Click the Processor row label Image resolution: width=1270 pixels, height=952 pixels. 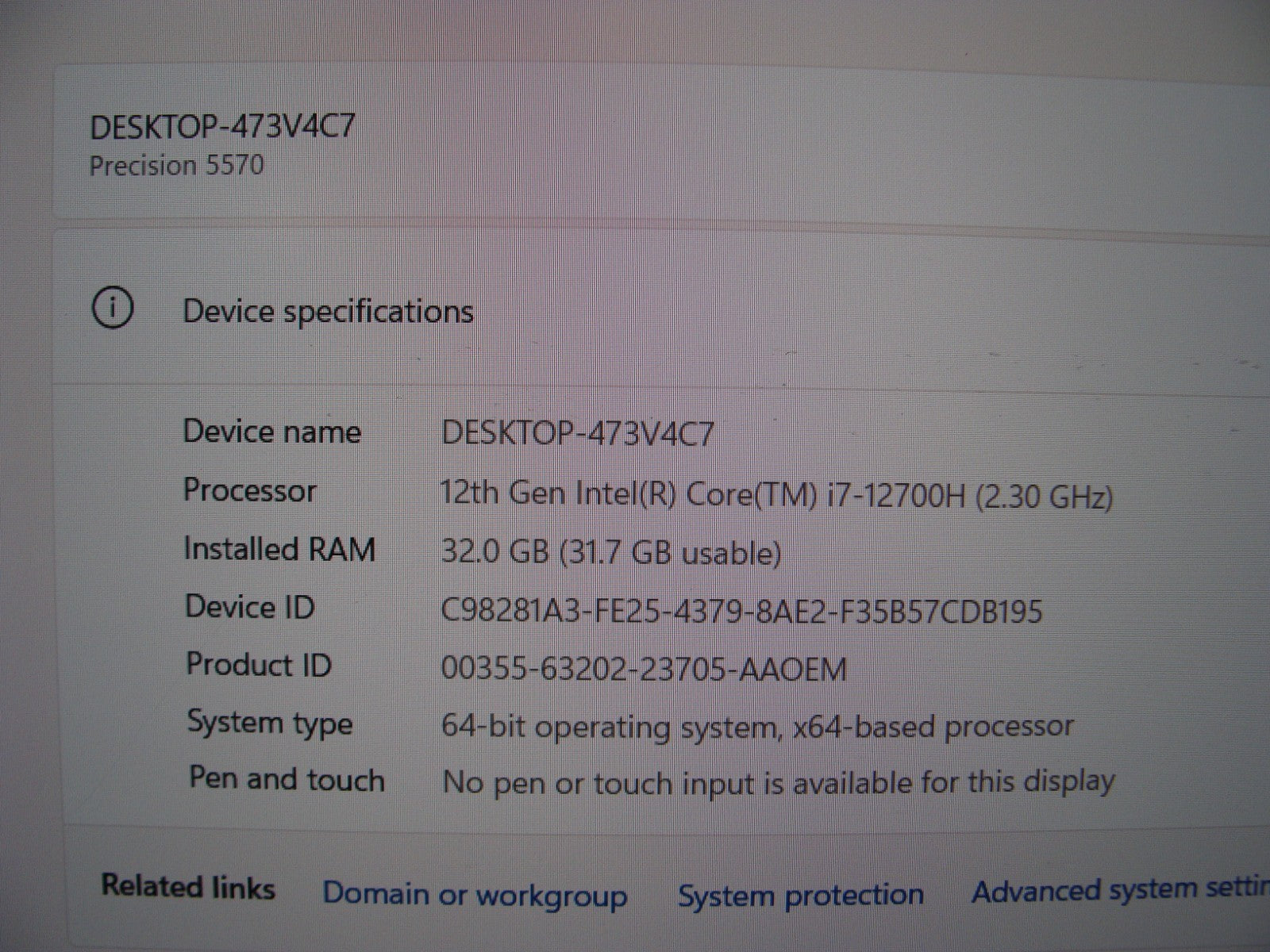pyautogui.click(x=249, y=490)
